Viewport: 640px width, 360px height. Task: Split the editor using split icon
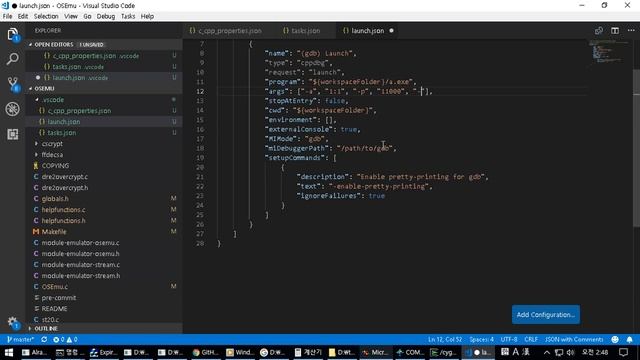[615, 31]
